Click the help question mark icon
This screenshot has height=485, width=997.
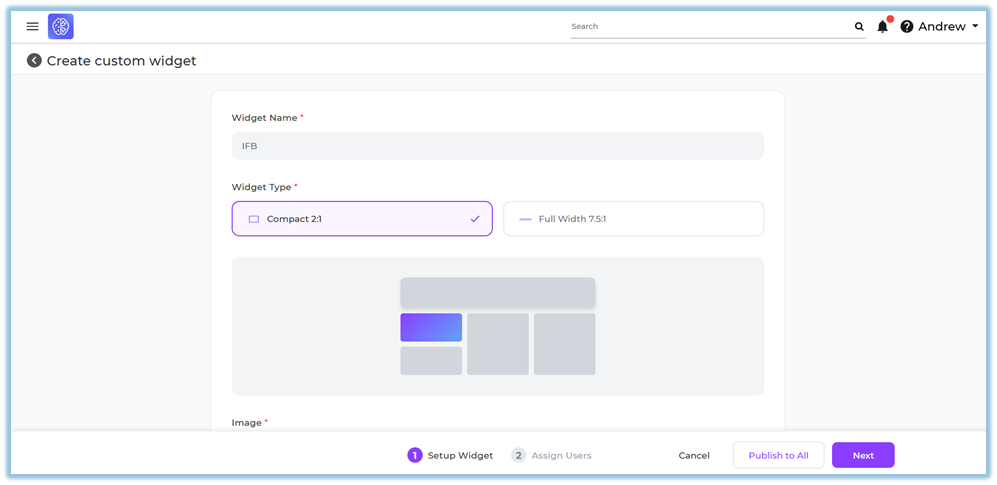click(x=907, y=27)
